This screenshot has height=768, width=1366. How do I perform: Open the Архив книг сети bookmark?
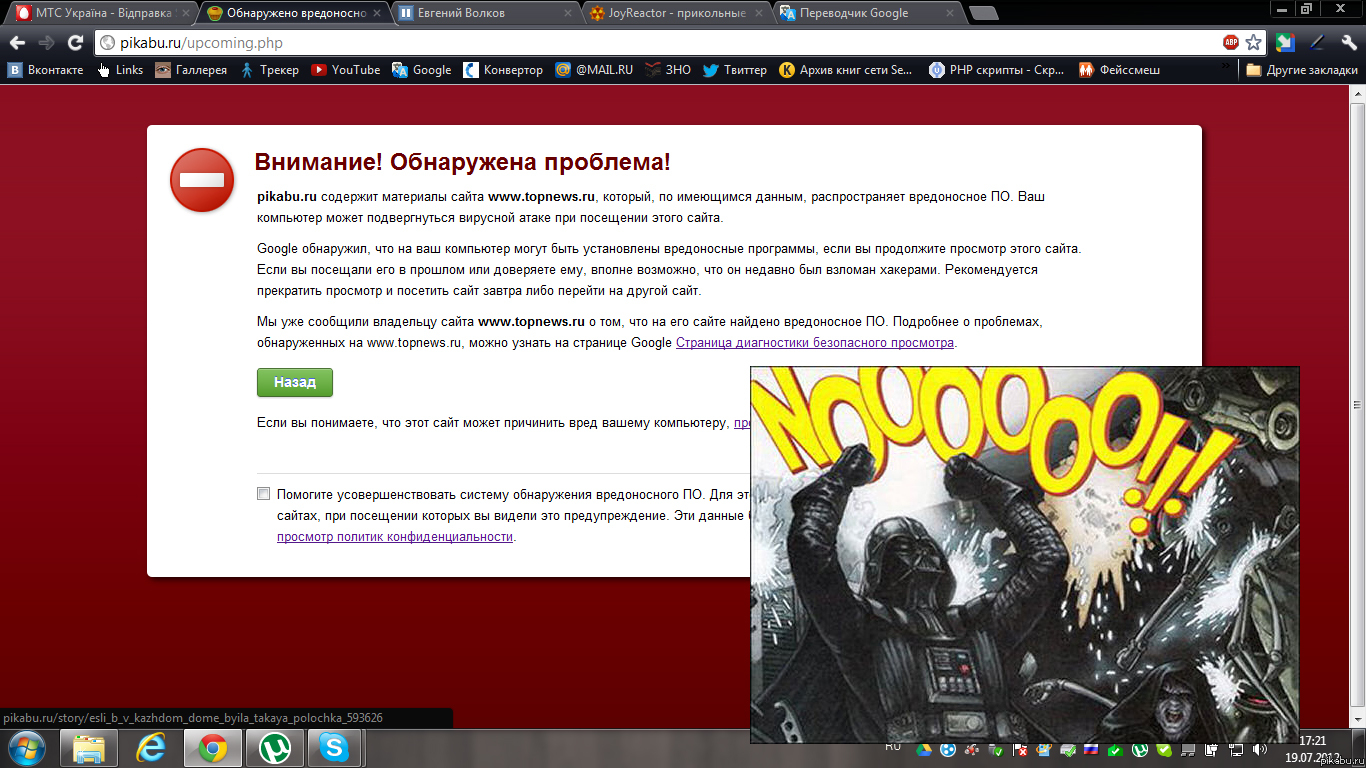846,70
